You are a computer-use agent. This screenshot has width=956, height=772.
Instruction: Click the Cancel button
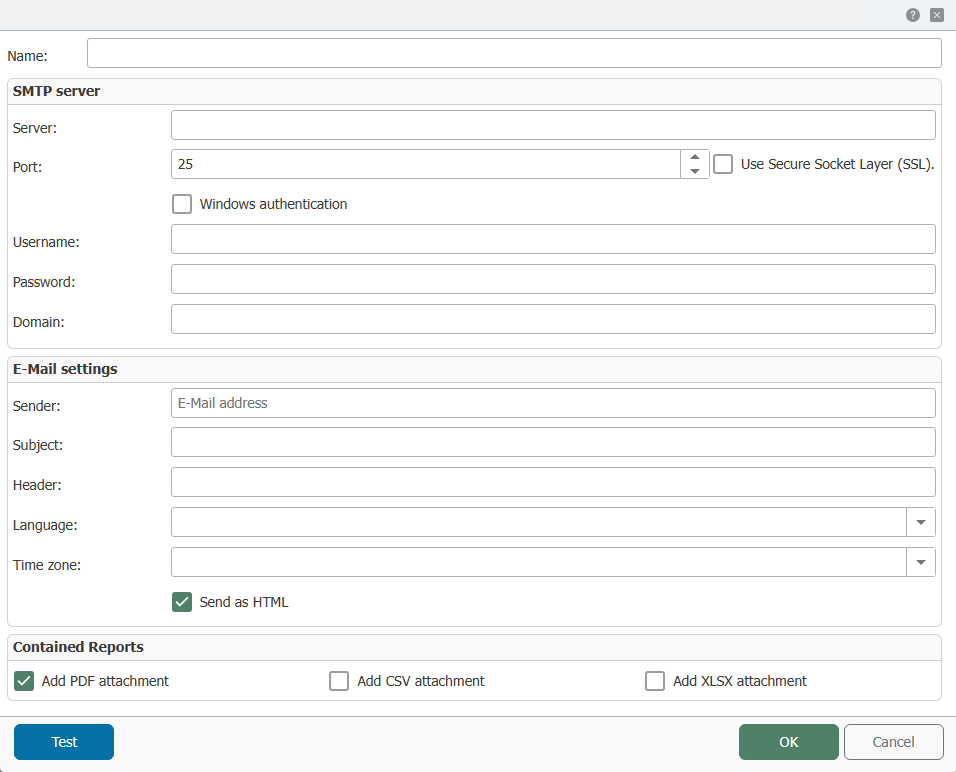[894, 742]
